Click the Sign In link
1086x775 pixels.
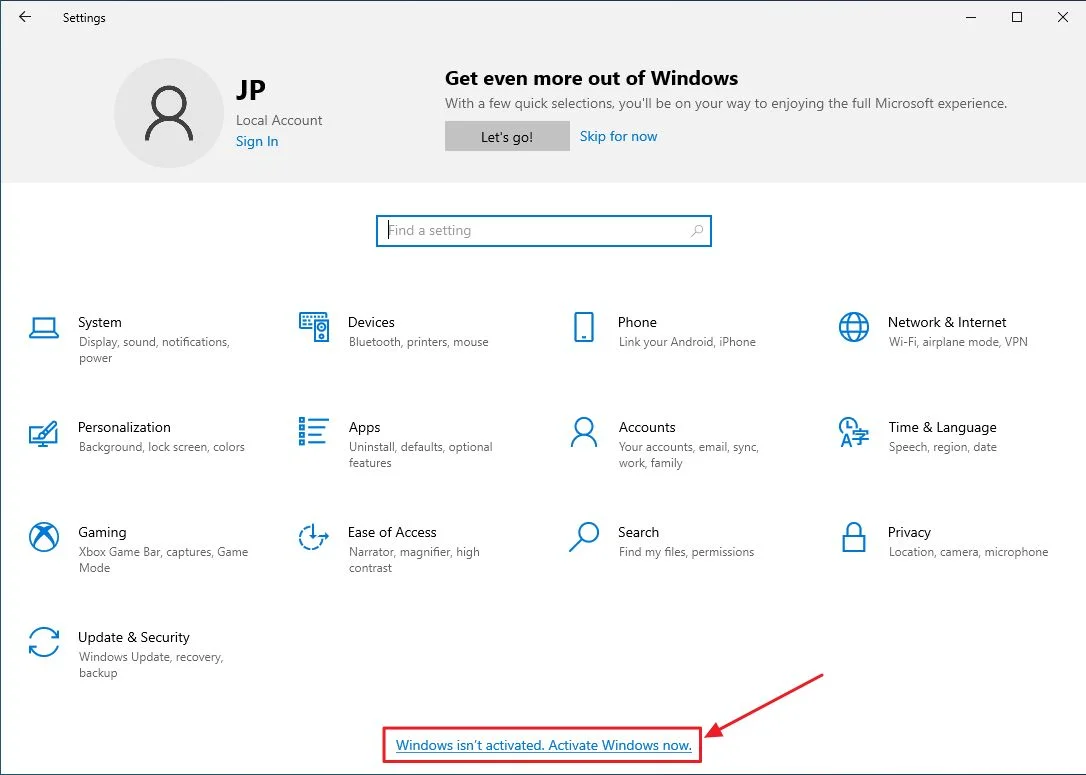click(257, 141)
